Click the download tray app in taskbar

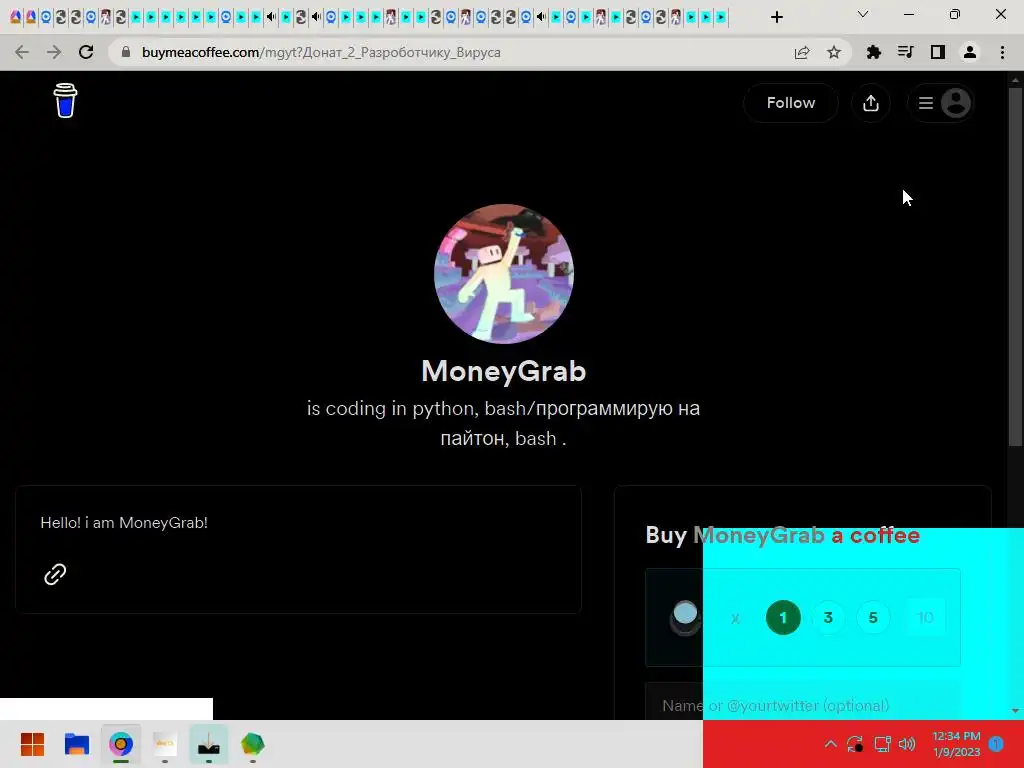[x=209, y=744]
